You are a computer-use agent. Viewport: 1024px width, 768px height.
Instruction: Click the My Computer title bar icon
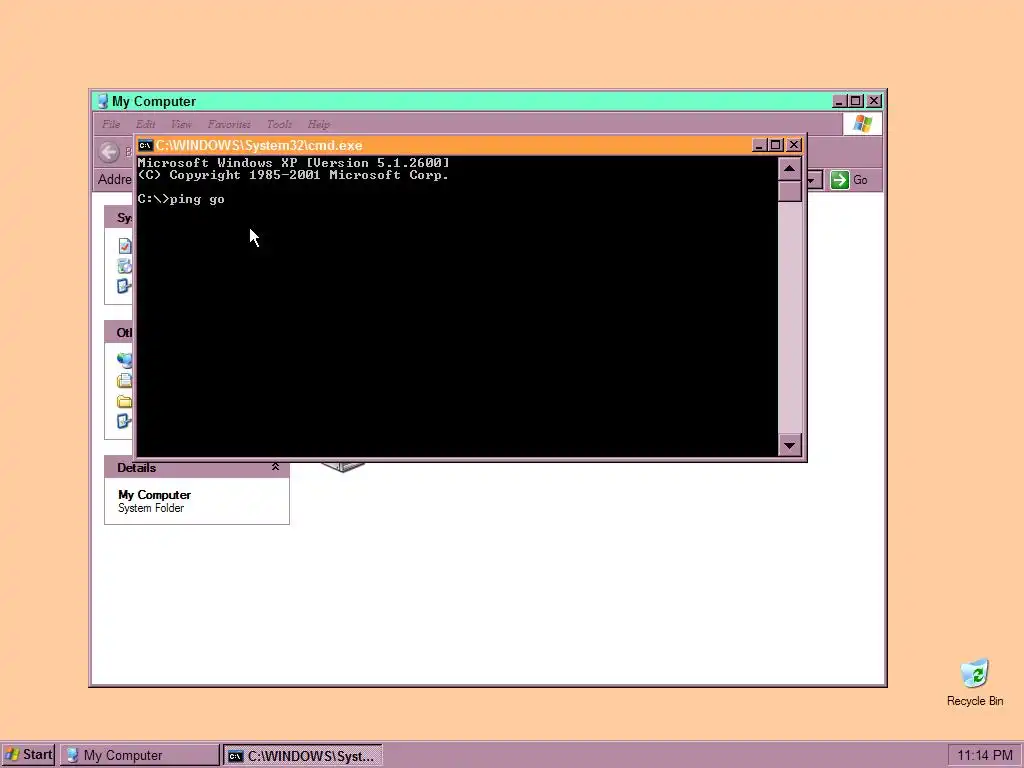click(x=103, y=101)
